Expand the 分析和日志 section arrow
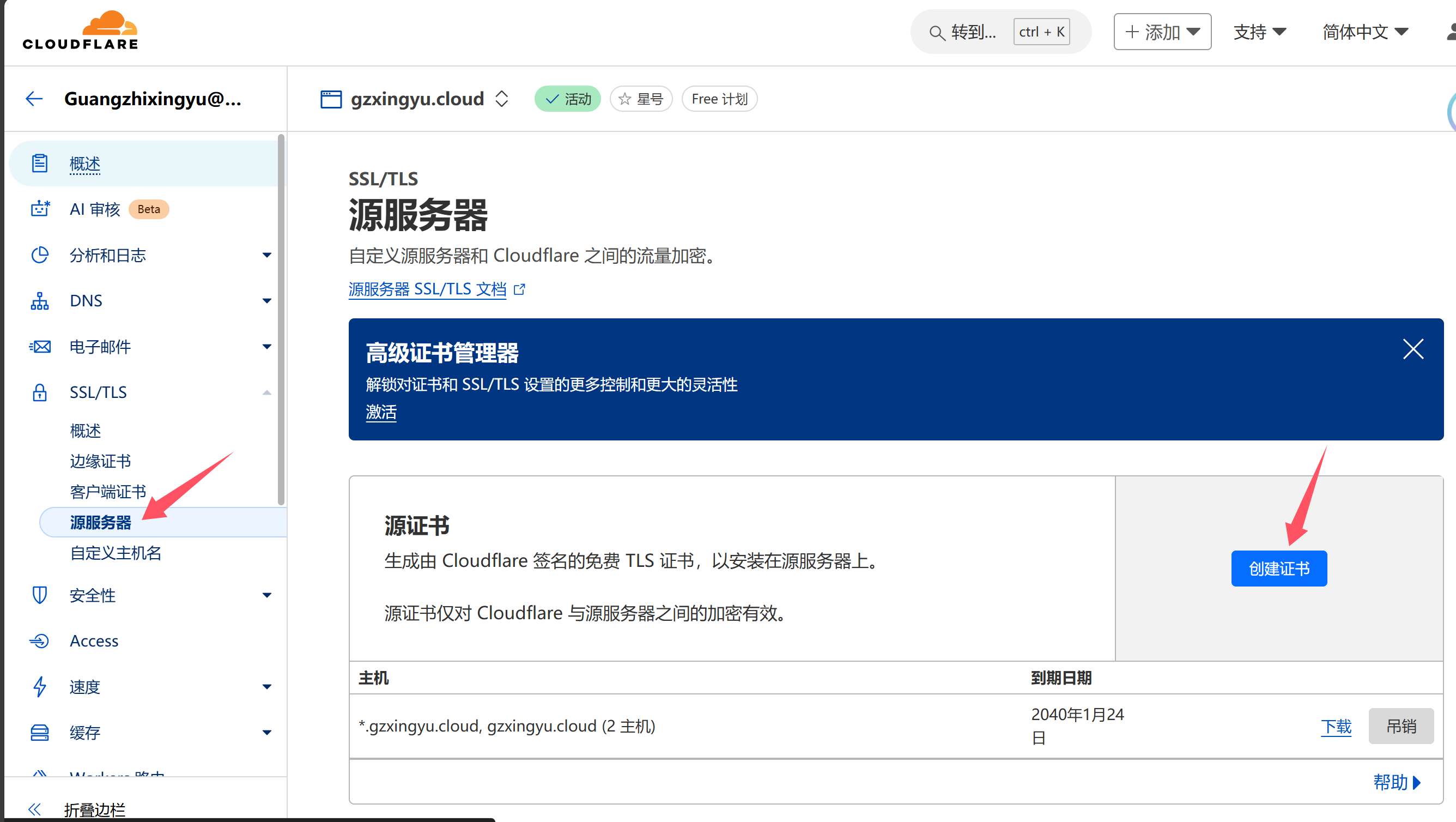 [x=267, y=255]
